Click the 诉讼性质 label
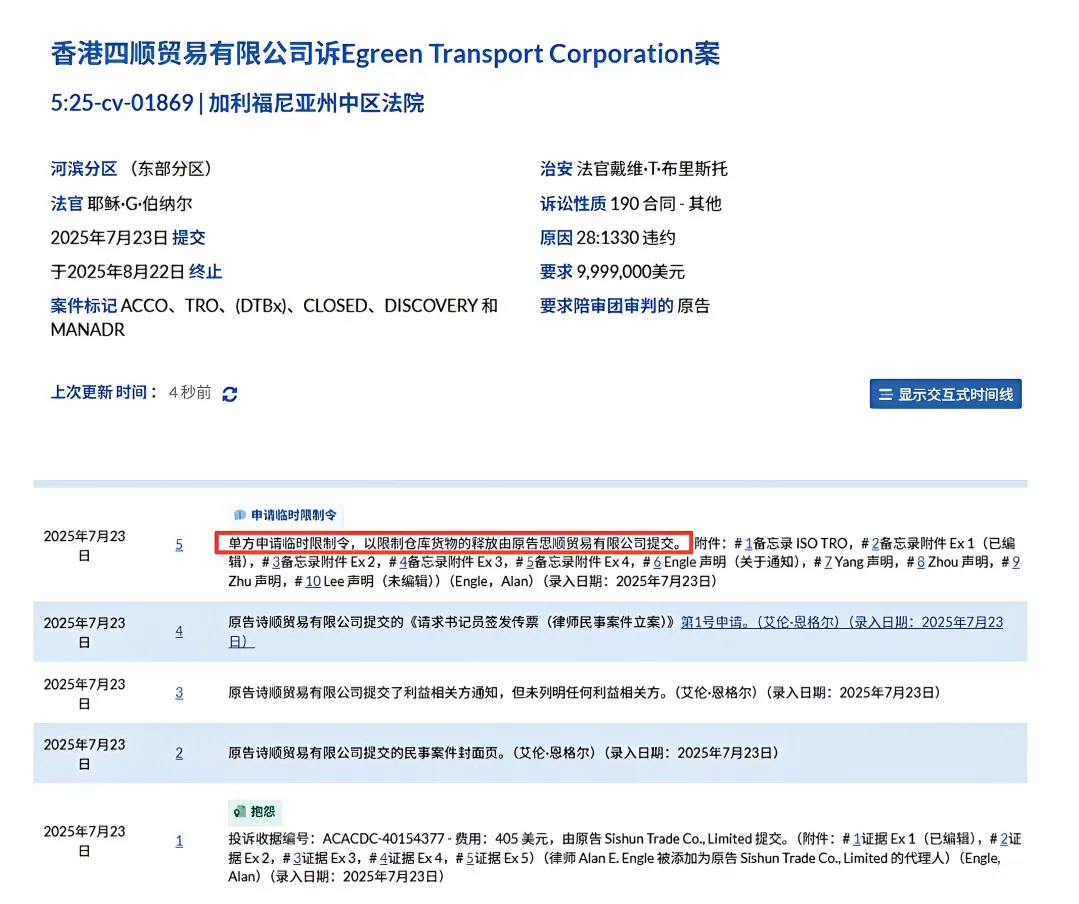 (573, 204)
